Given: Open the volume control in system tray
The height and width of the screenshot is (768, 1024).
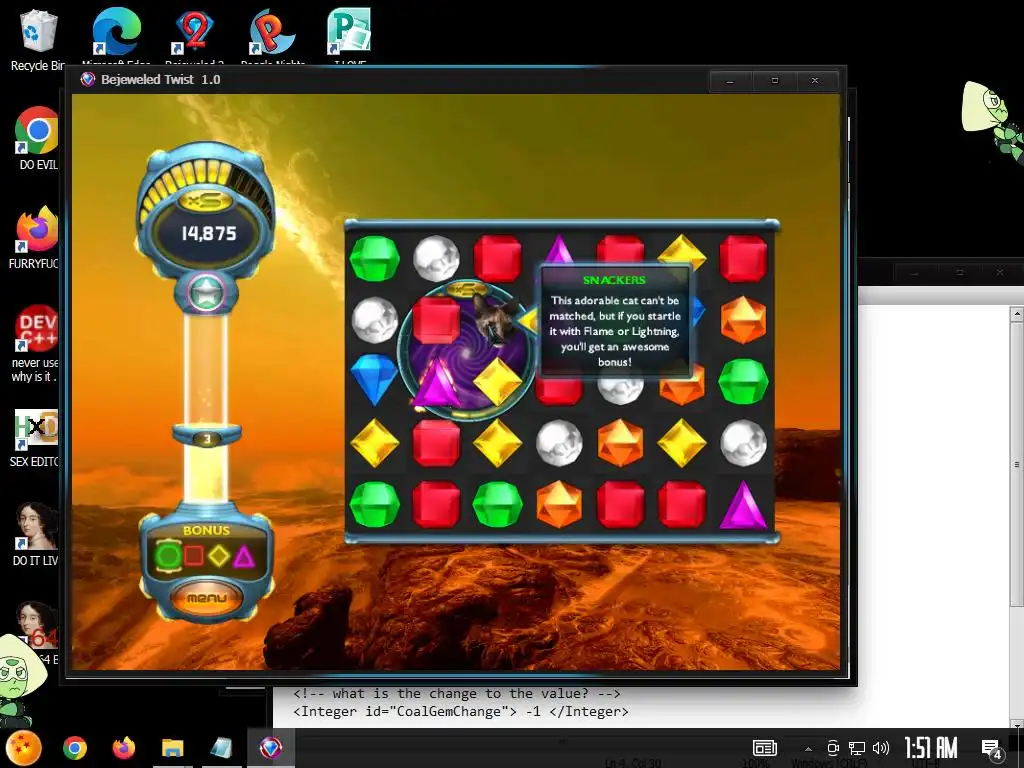Looking at the screenshot, I should 880,748.
